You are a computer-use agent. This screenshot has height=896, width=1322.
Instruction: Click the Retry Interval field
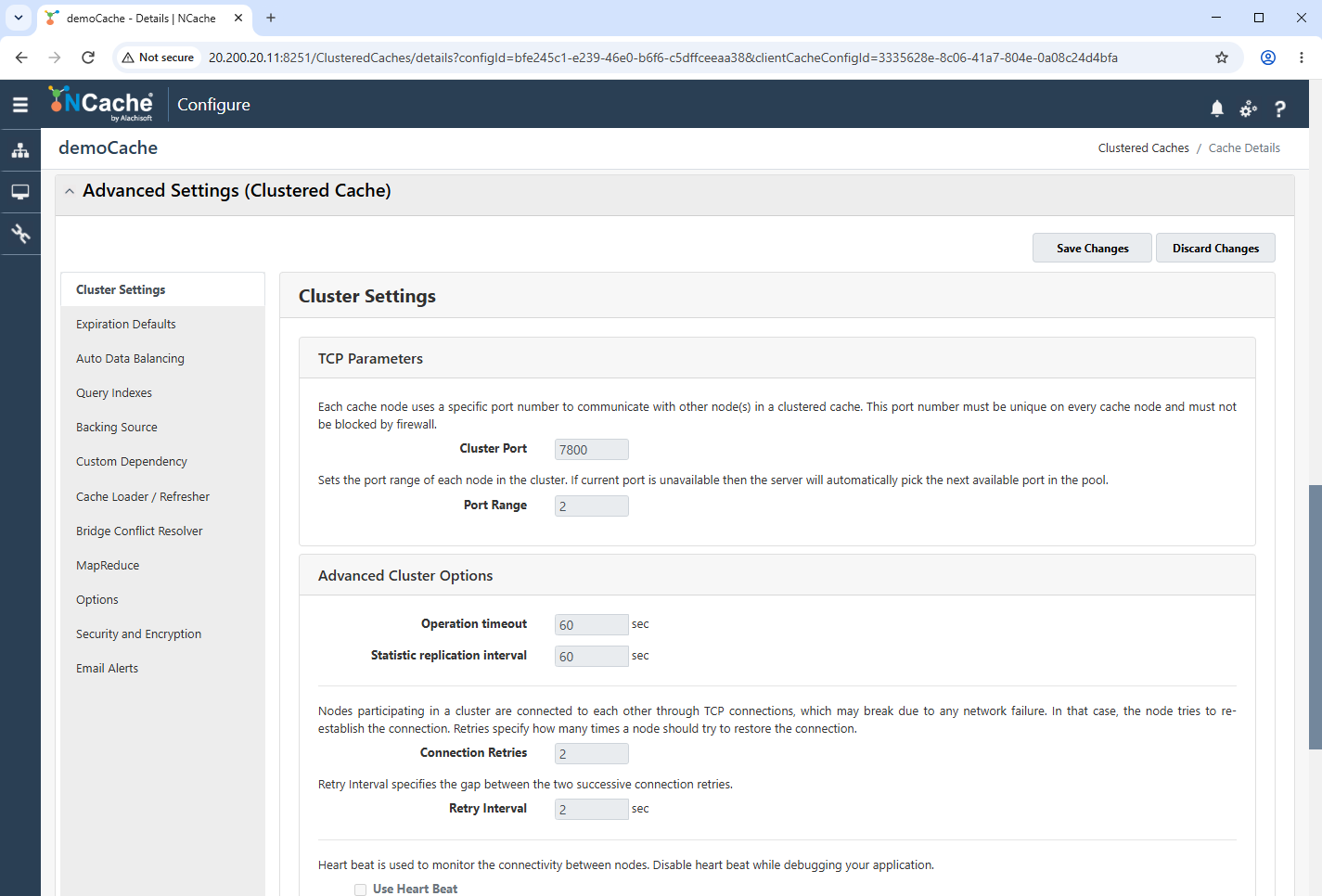tap(592, 809)
